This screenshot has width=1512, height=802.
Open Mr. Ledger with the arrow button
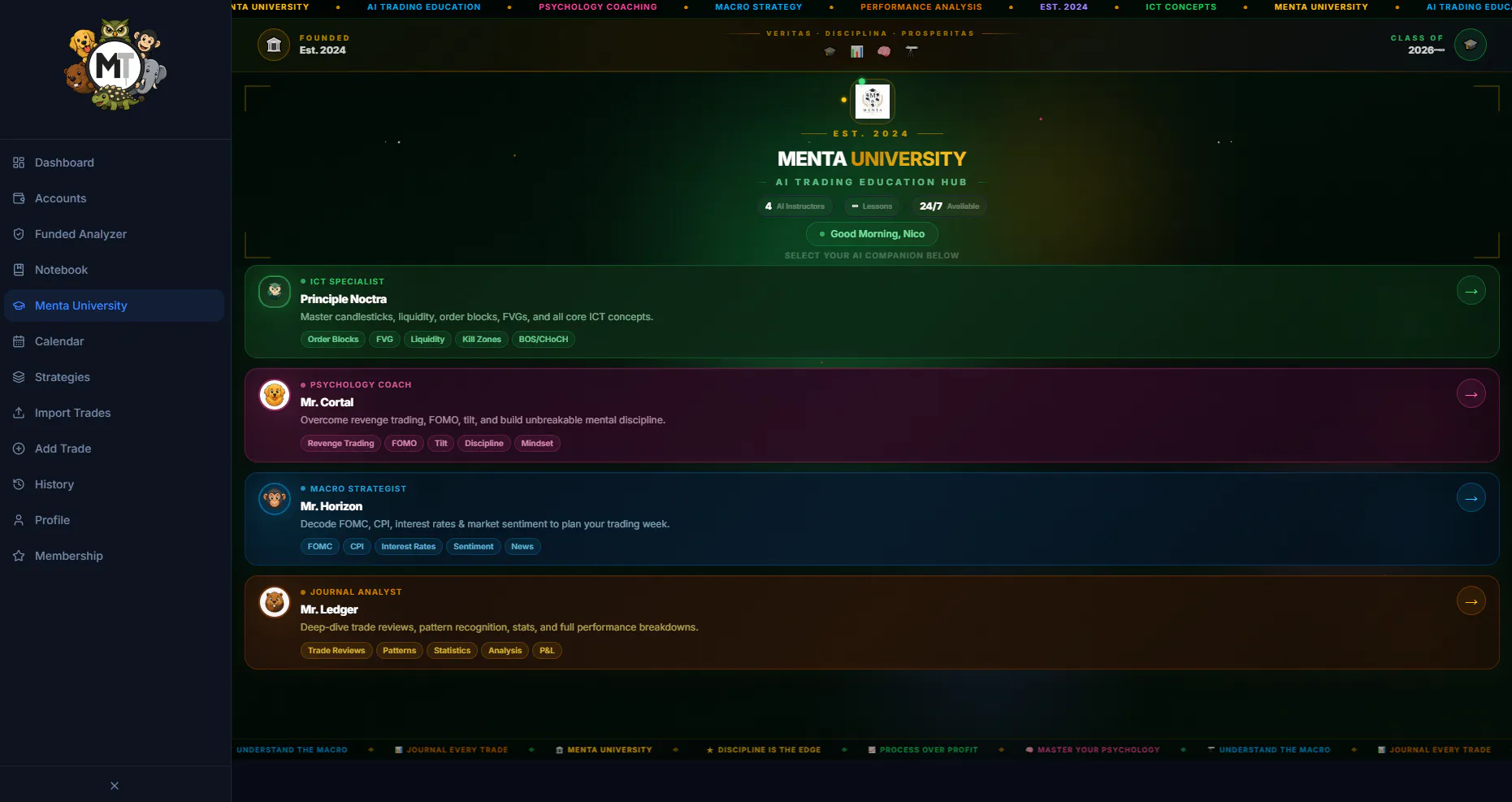[1471, 601]
